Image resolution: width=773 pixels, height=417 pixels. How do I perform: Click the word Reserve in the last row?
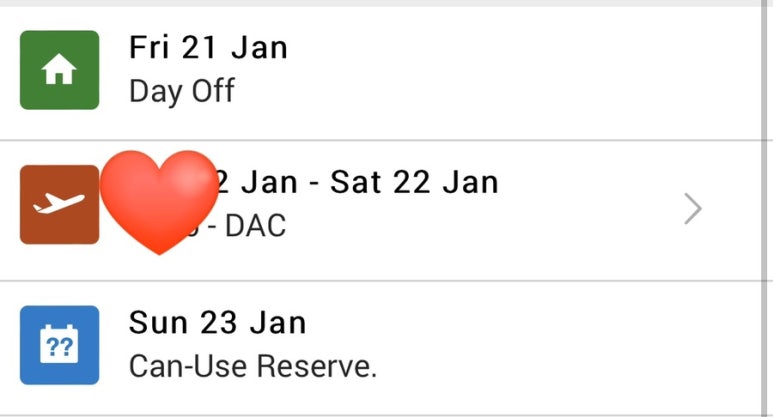click(317, 367)
